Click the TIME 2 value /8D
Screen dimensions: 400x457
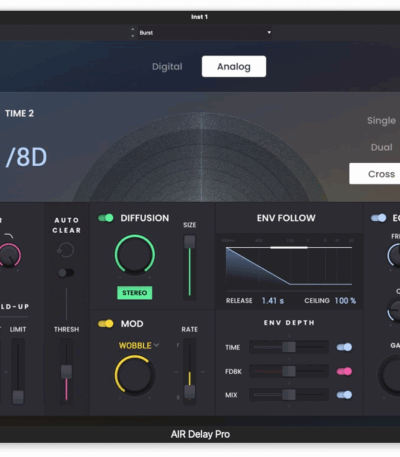click(26, 157)
